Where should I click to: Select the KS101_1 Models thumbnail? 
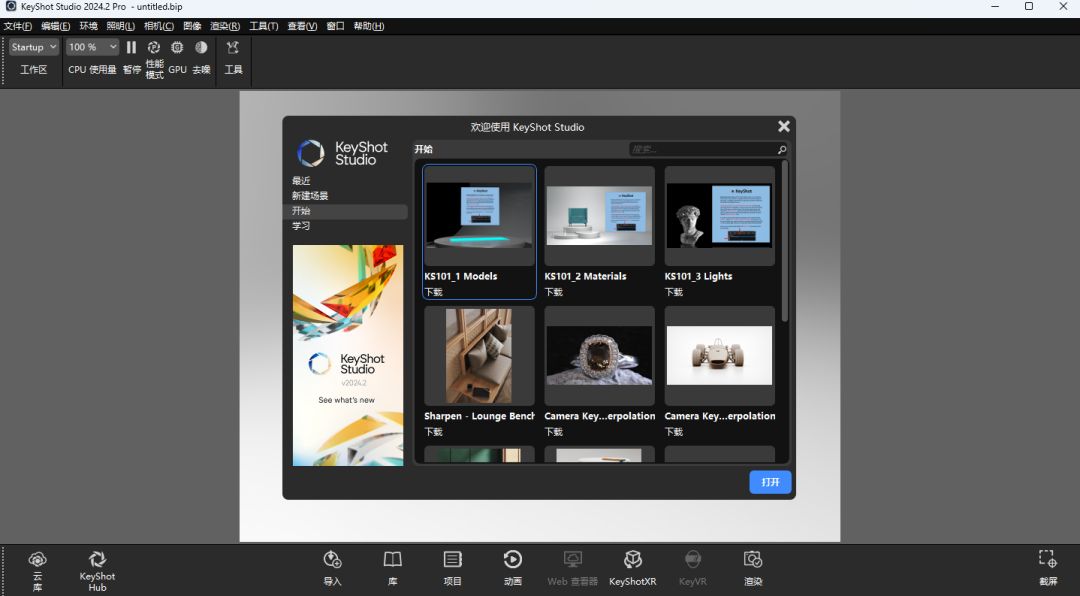click(479, 216)
